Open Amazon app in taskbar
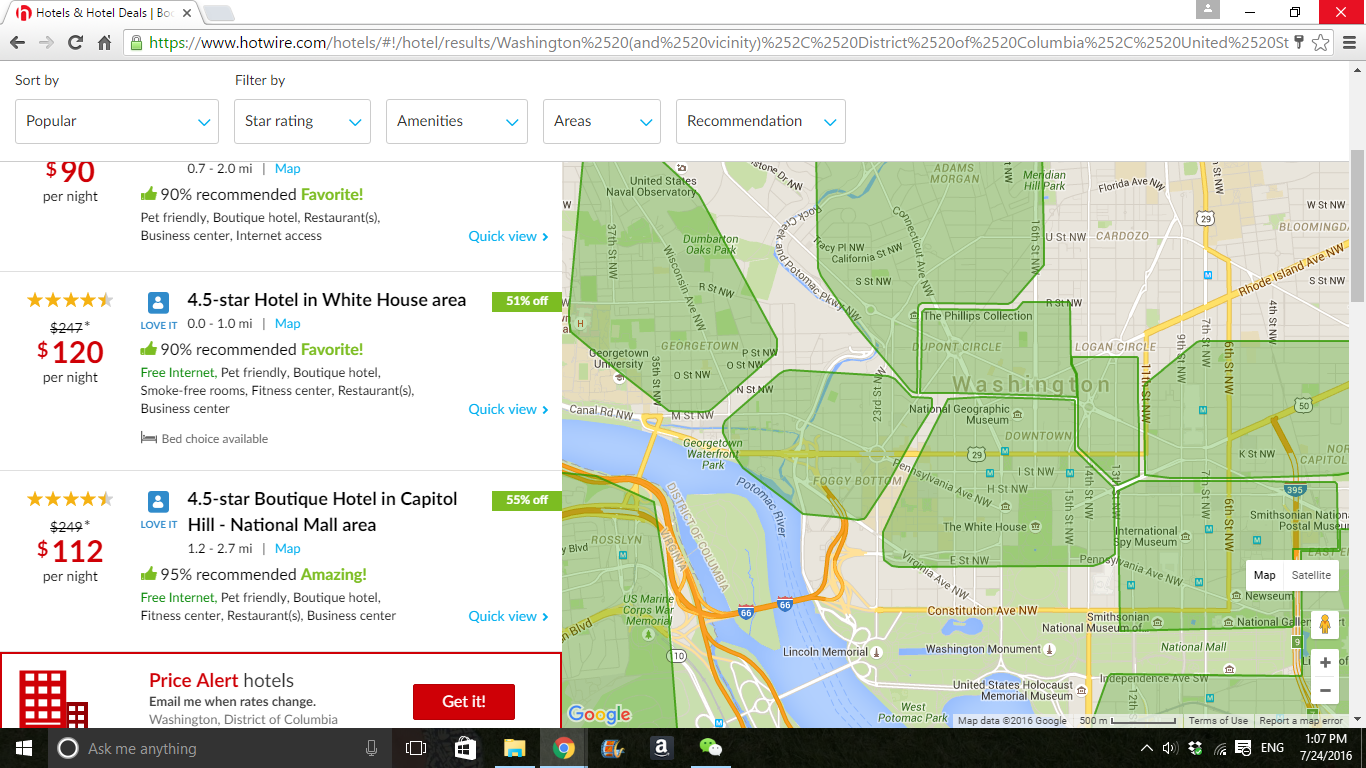 click(660, 748)
